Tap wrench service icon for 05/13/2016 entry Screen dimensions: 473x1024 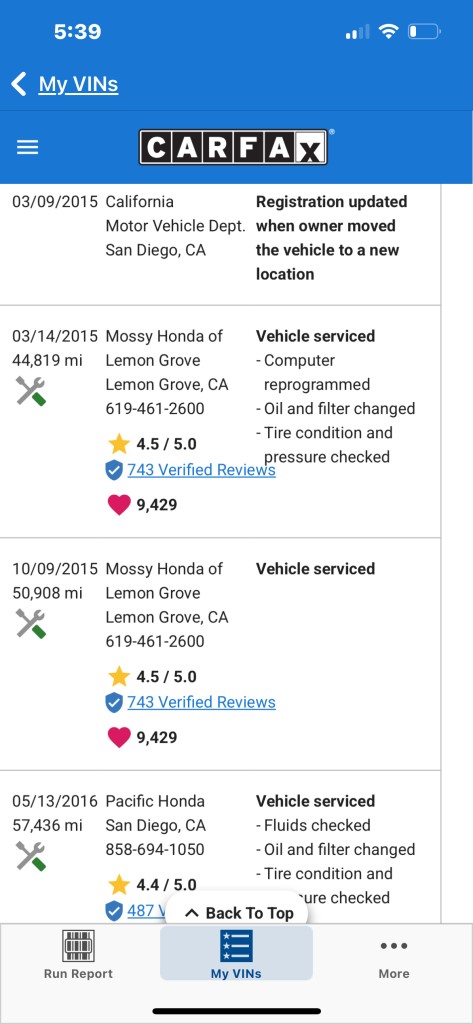tap(31, 856)
